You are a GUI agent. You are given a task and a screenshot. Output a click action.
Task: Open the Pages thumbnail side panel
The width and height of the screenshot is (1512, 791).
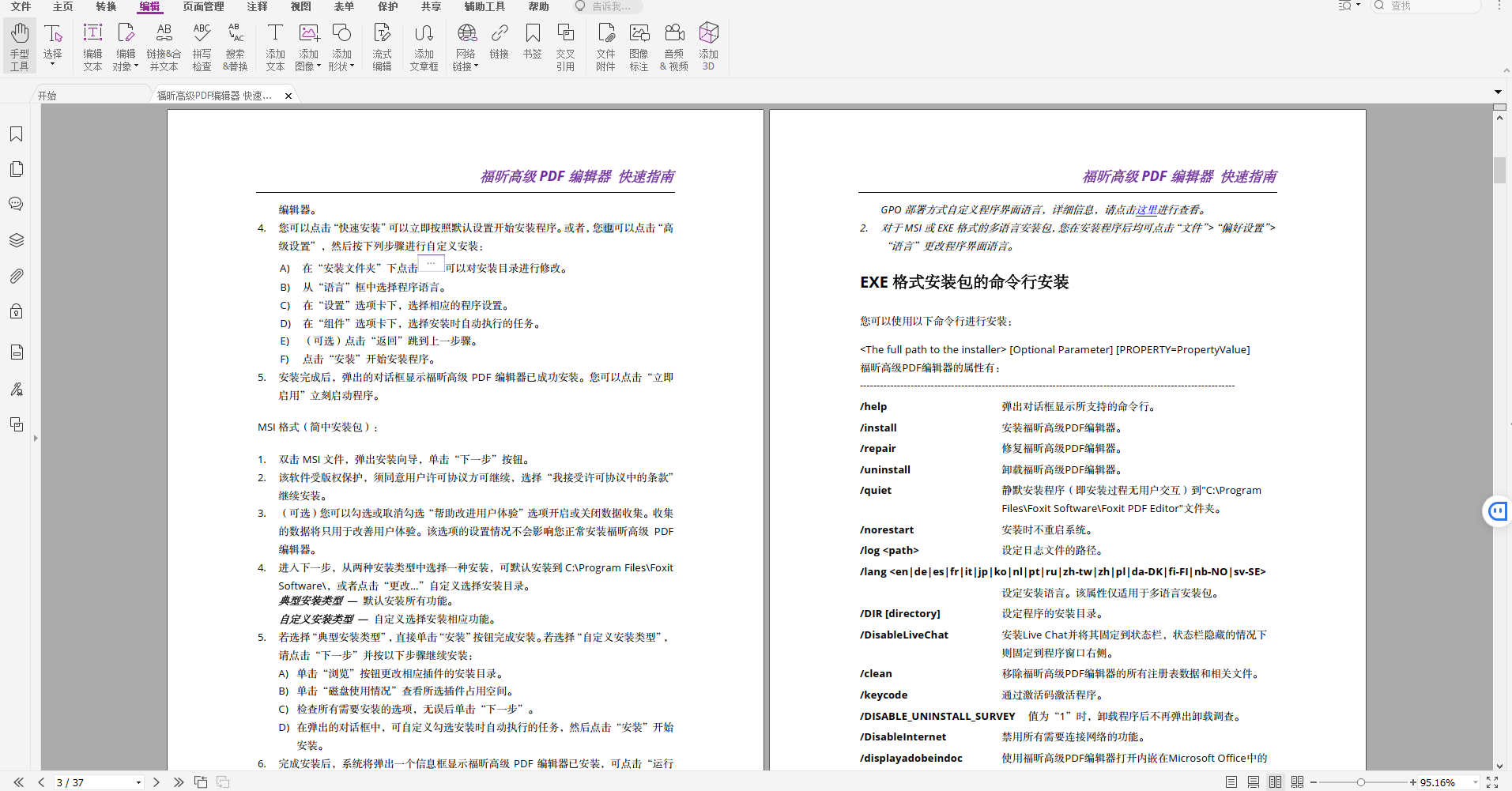click(16, 169)
